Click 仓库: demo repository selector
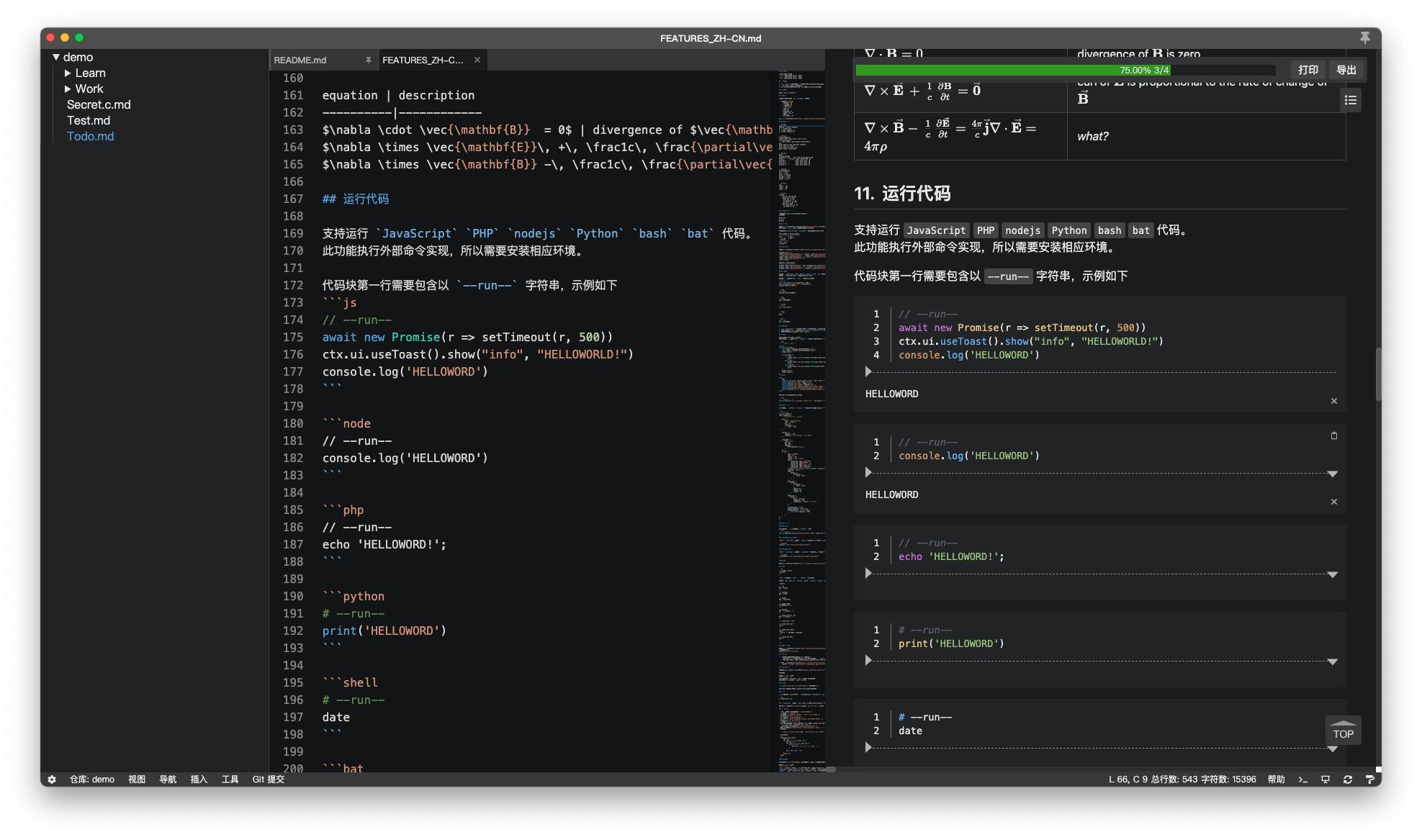Screen dimensions: 1422x840 pos(91,779)
